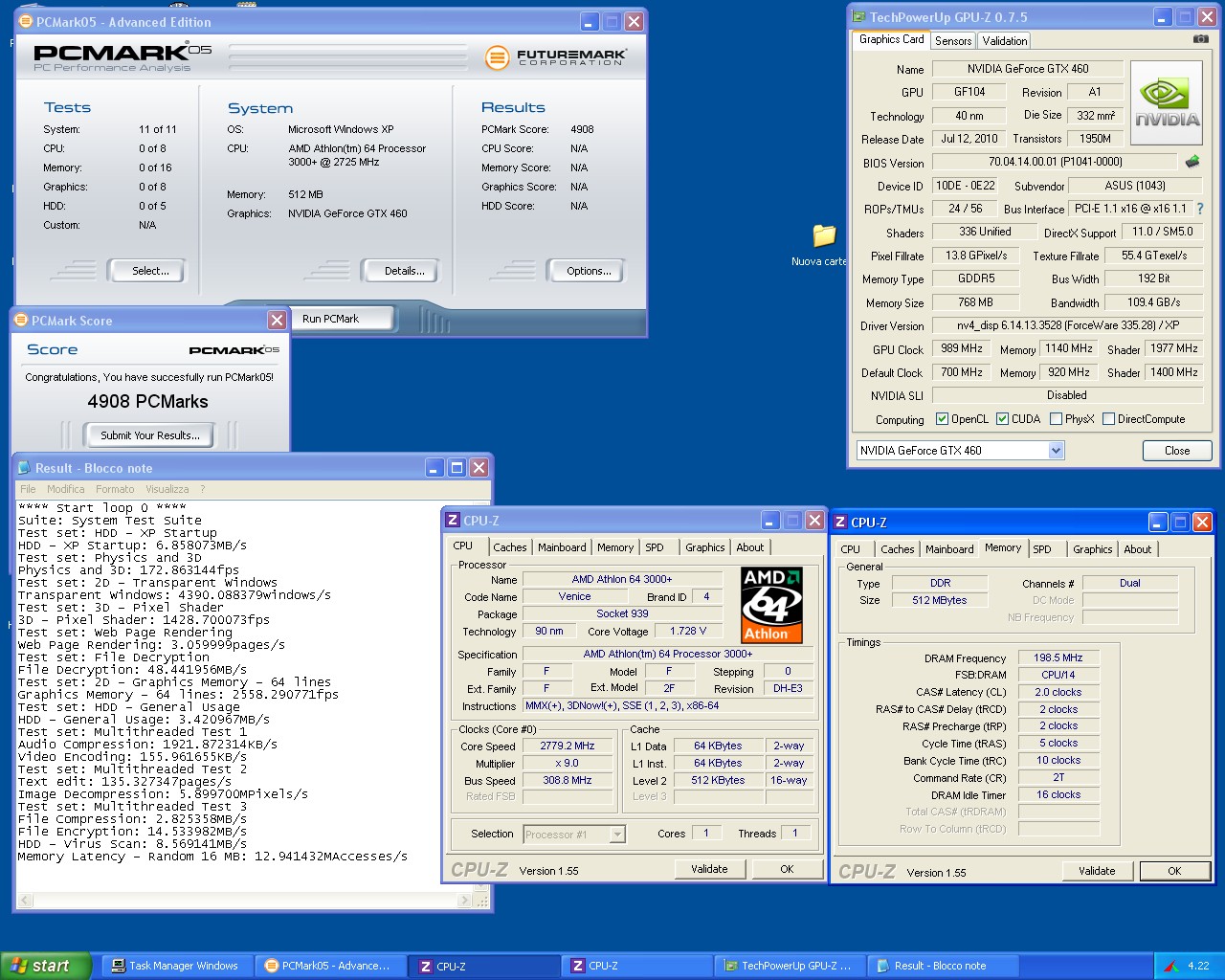Open the Visualizza menu in Blocco note
Viewport: 1225px width, 980px height.
[167, 489]
